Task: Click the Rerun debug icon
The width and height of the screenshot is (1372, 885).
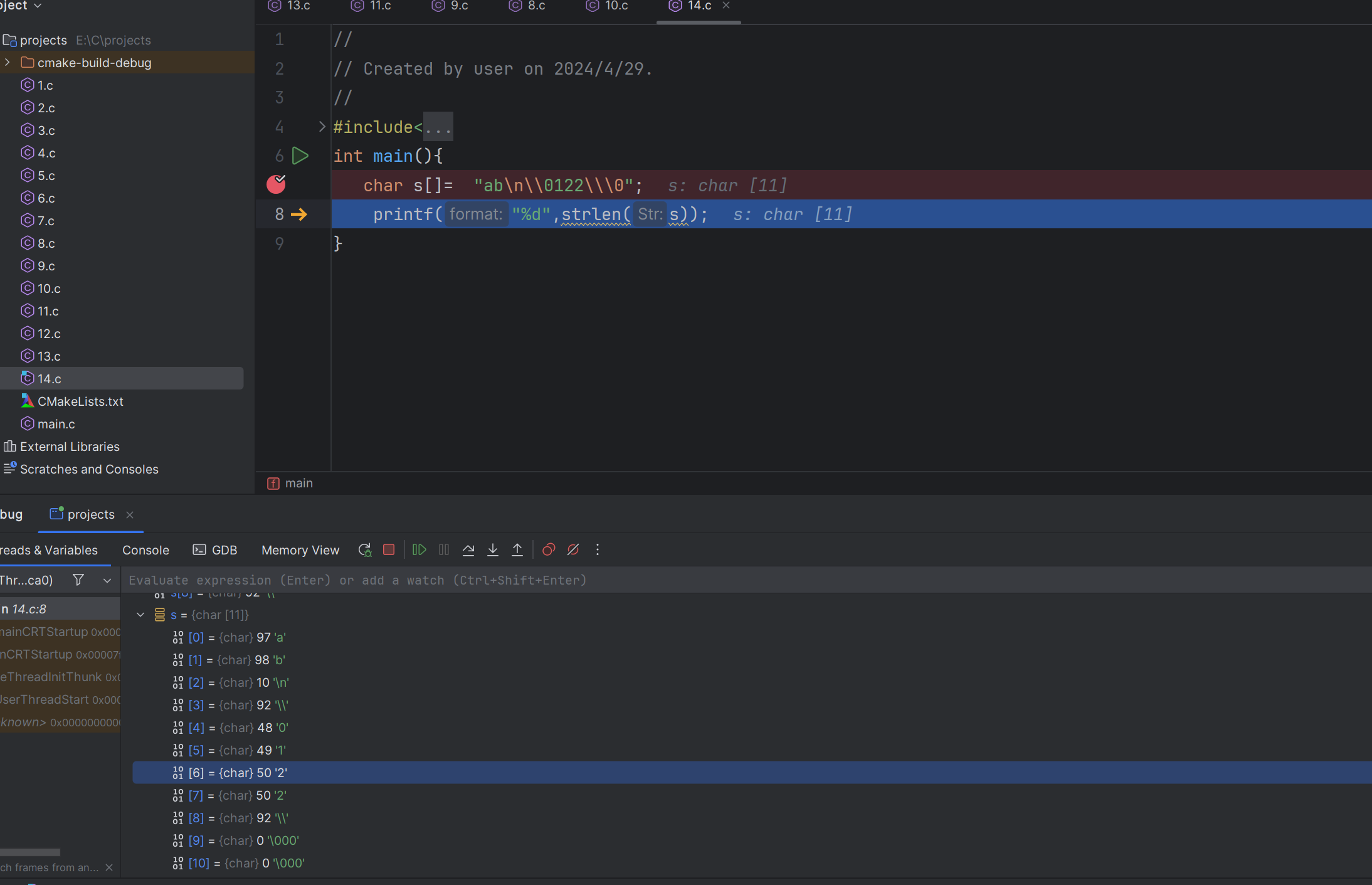Action: [x=365, y=550]
